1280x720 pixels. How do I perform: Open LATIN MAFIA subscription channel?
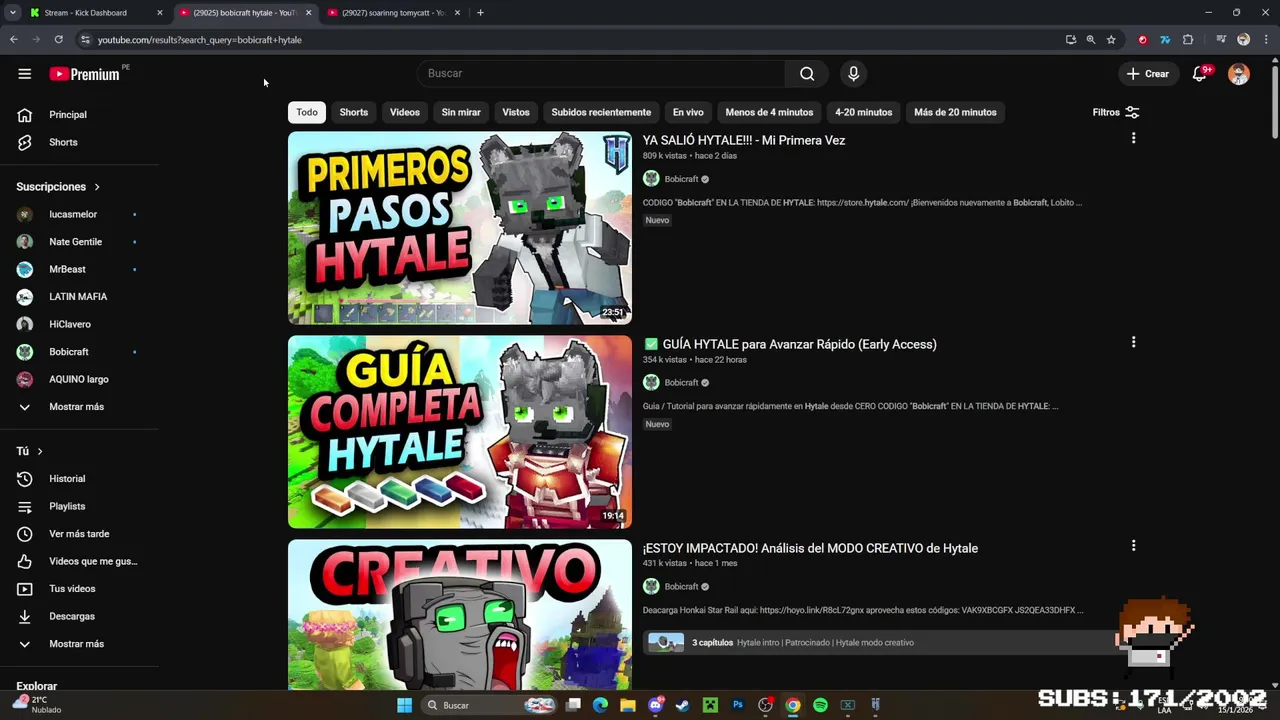click(80, 297)
